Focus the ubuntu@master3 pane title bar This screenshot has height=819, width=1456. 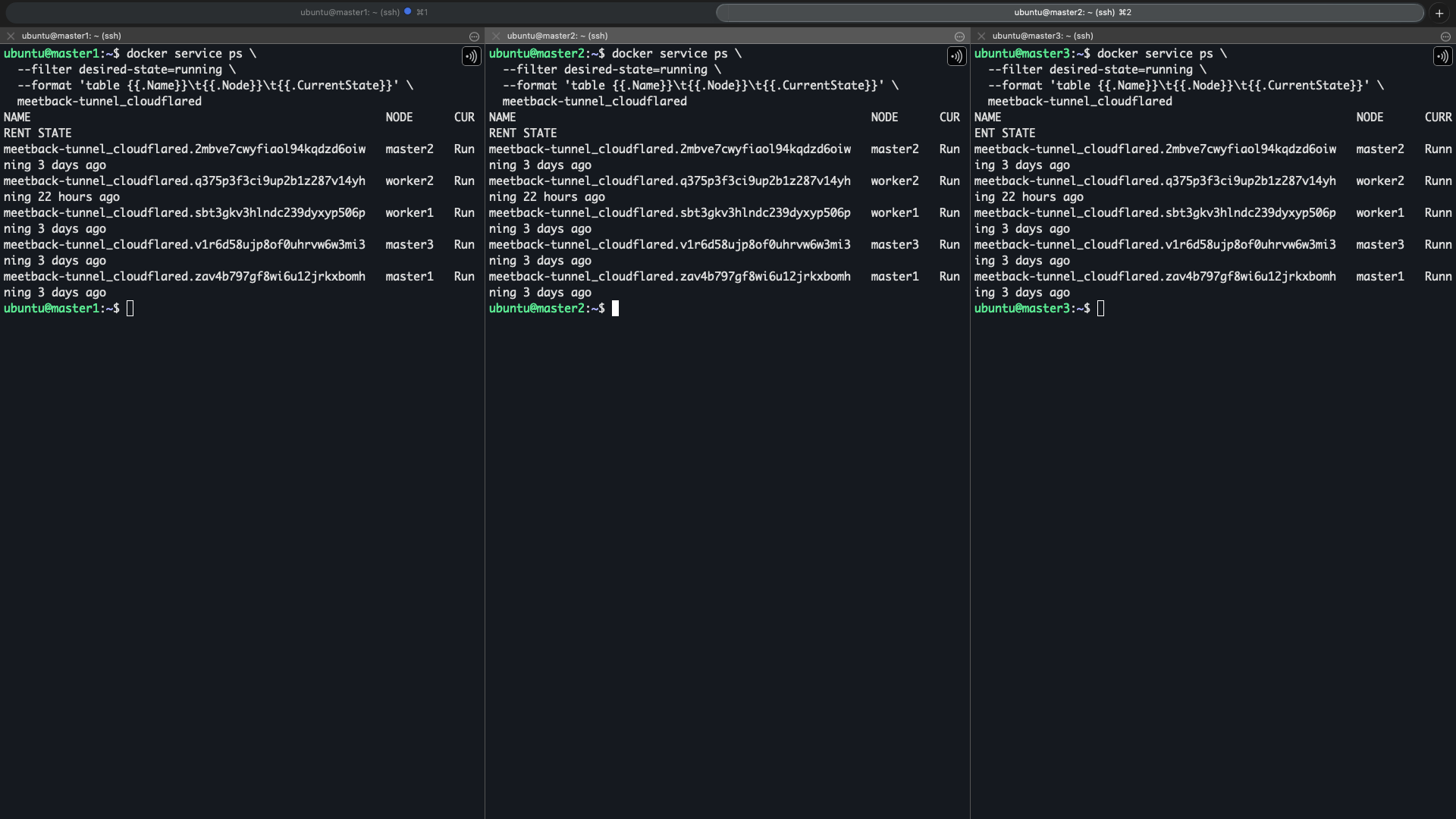1213,36
